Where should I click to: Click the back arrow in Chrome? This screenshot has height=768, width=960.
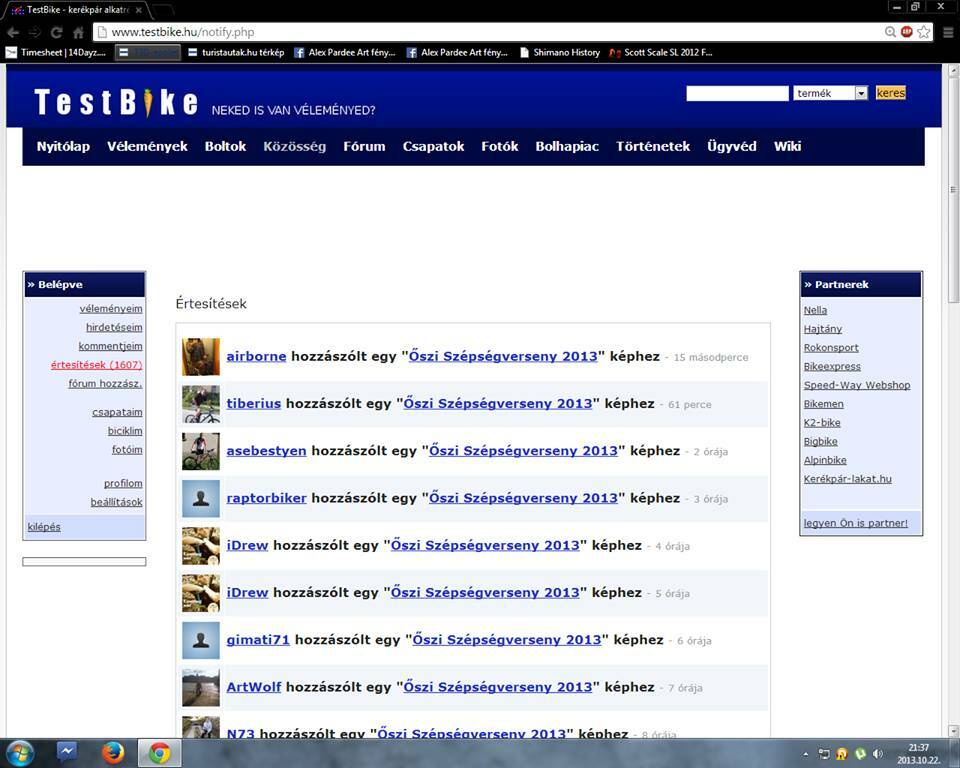pyautogui.click(x=13, y=32)
